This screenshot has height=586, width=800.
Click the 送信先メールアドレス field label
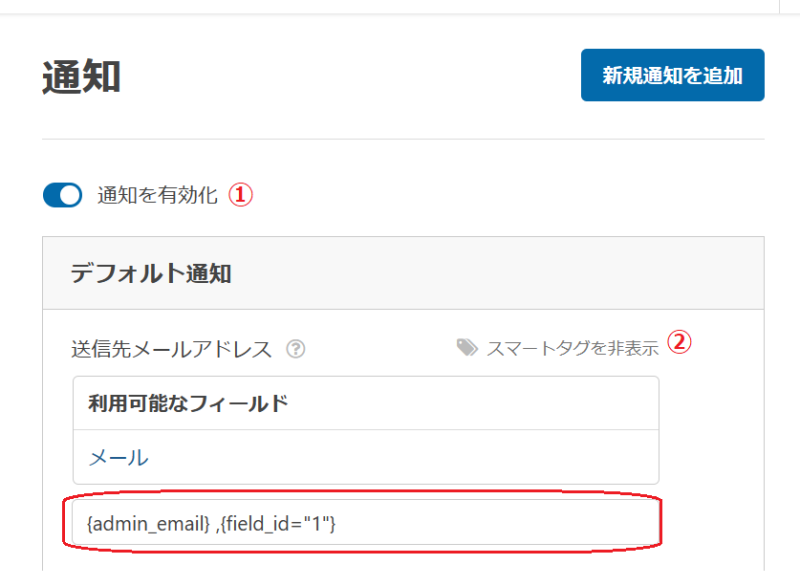171,349
